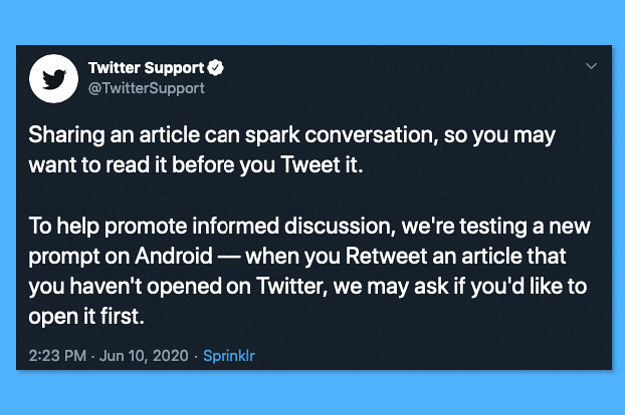This screenshot has height=415, width=625.
Task: Click the verified checkmark badge
Action: pyautogui.click(x=214, y=68)
